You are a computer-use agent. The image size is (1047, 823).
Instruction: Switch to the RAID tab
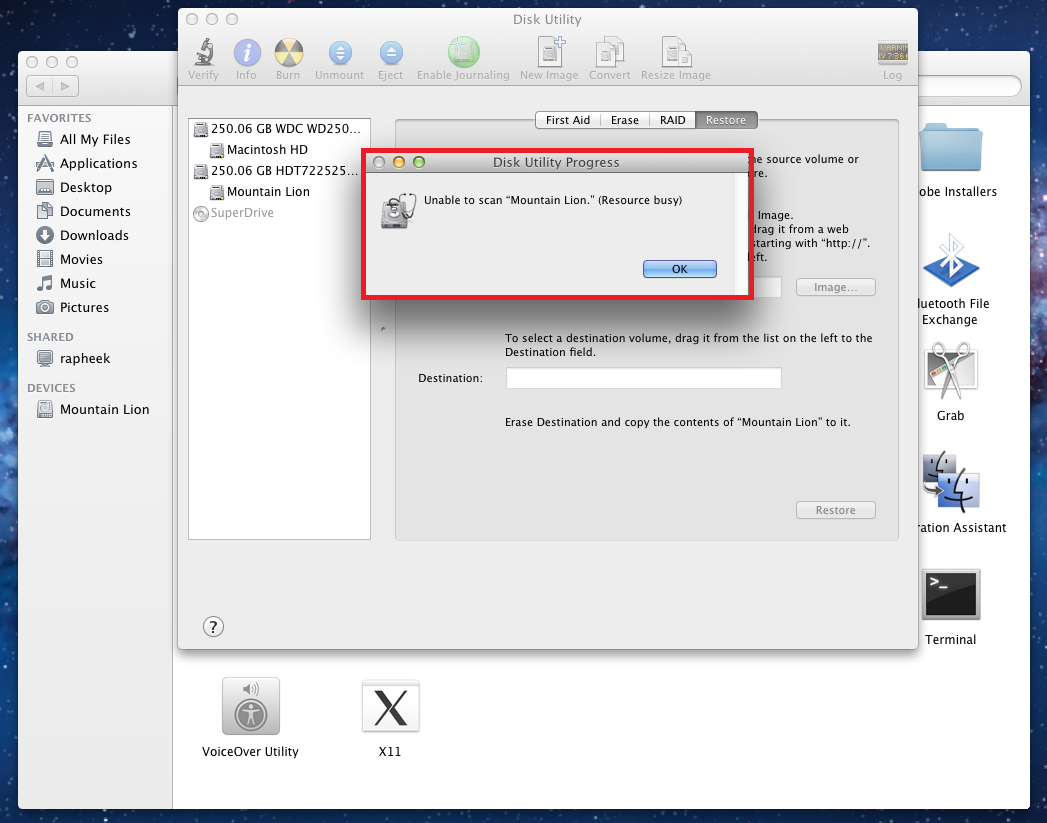pos(672,120)
